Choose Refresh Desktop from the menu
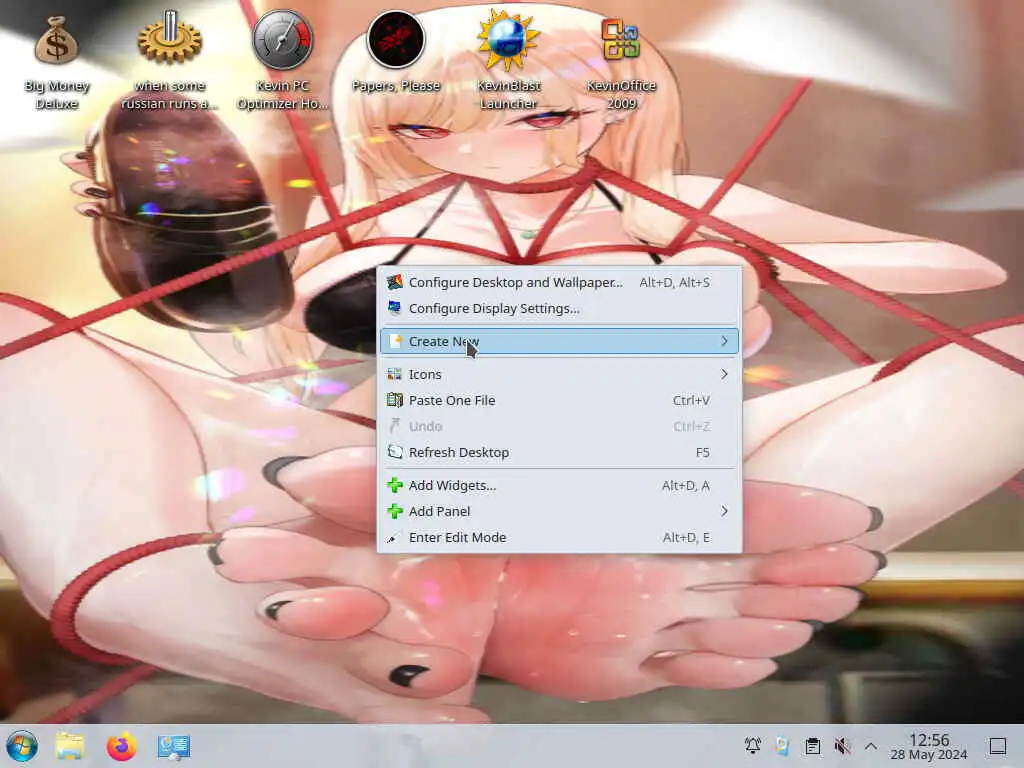Viewport: 1024px width, 768px height. pos(560,453)
